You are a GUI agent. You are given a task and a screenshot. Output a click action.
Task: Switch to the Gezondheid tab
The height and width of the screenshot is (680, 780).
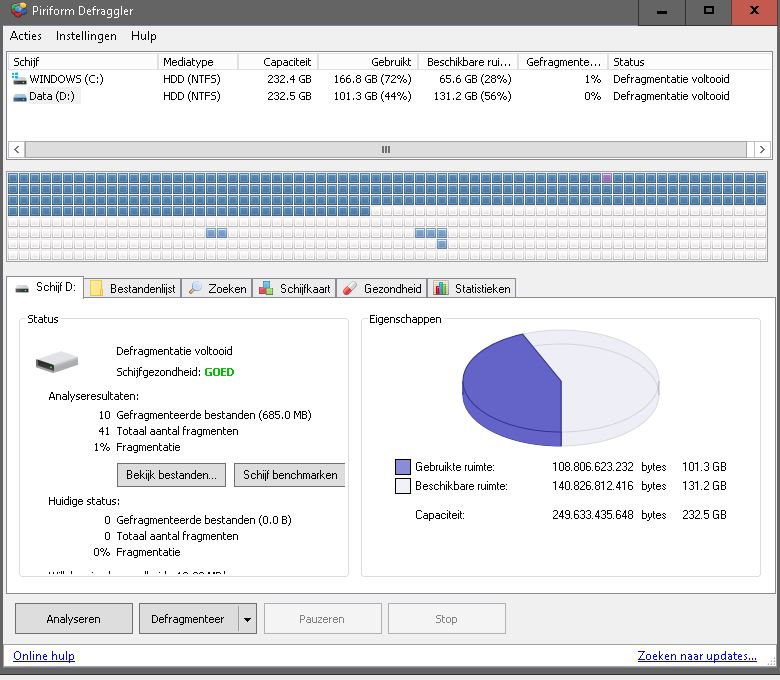[382, 289]
